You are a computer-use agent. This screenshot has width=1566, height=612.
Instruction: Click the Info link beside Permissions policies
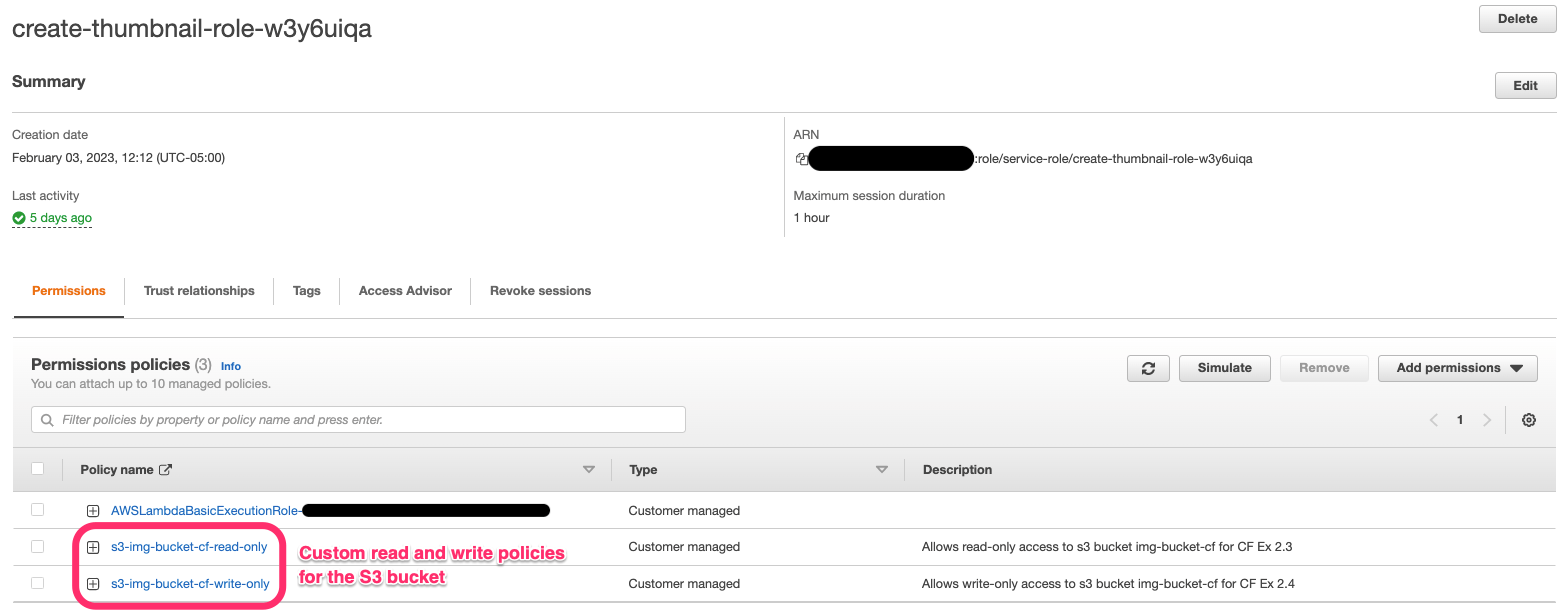[231, 366]
